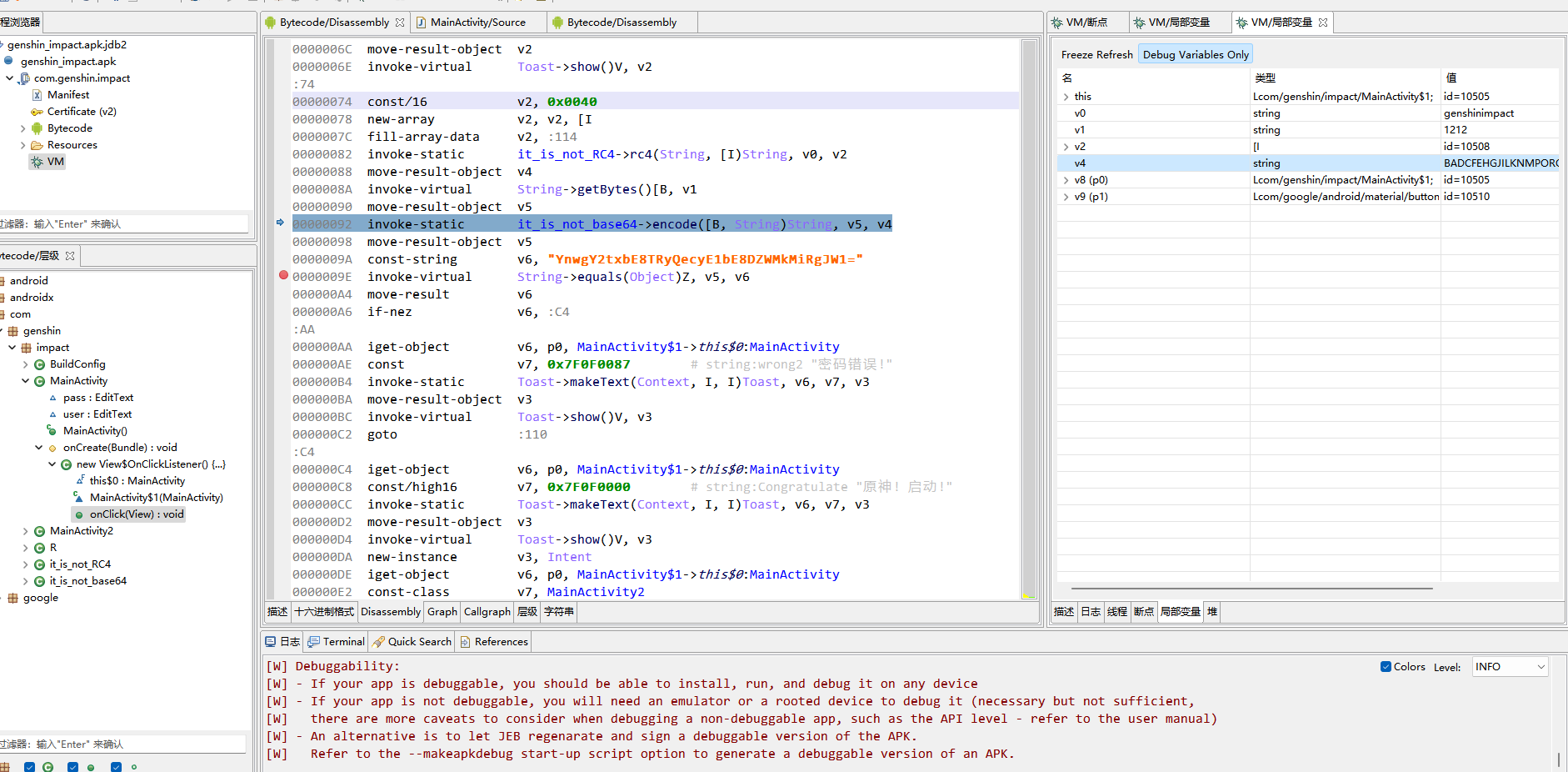Expand the Bytecode node in project tree
The width and height of the screenshot is (1568, 772).
click(22, 128)
